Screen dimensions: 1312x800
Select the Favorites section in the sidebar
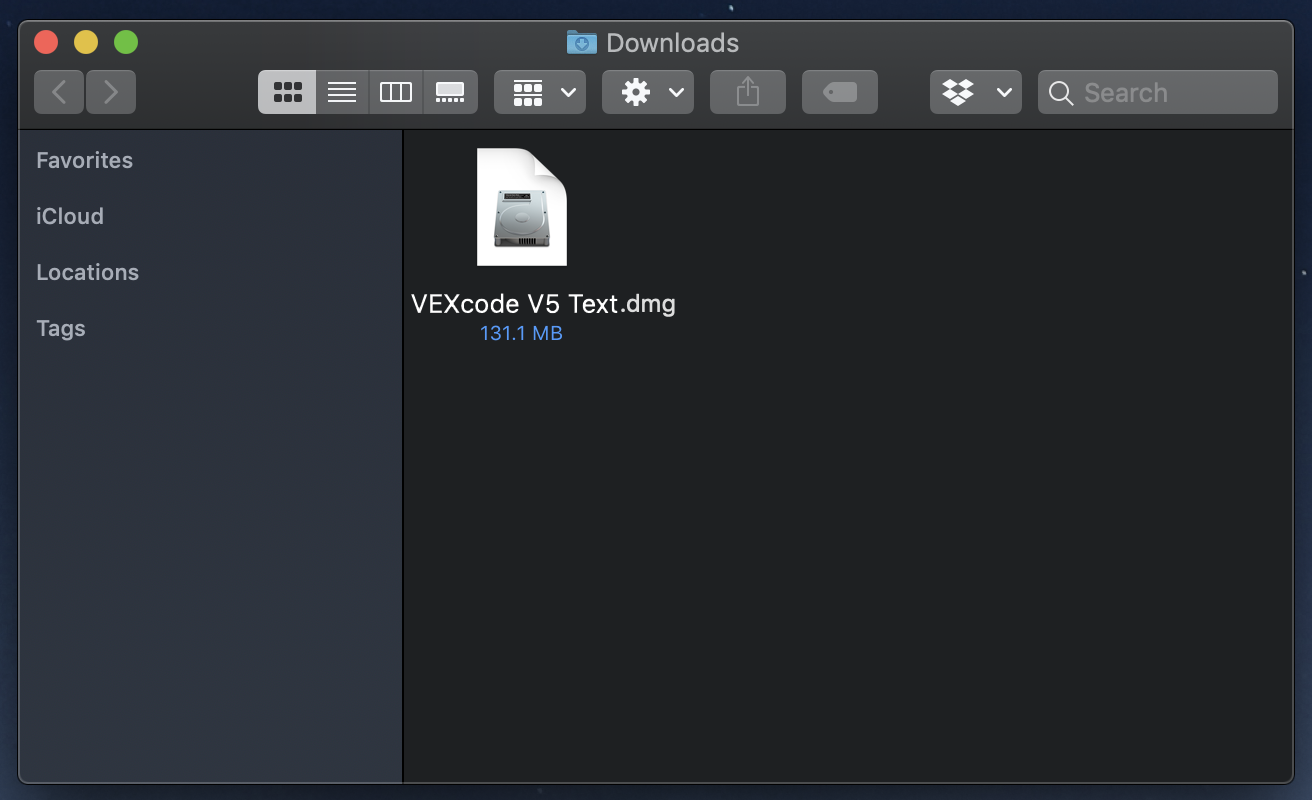click(x=84, y=160)
